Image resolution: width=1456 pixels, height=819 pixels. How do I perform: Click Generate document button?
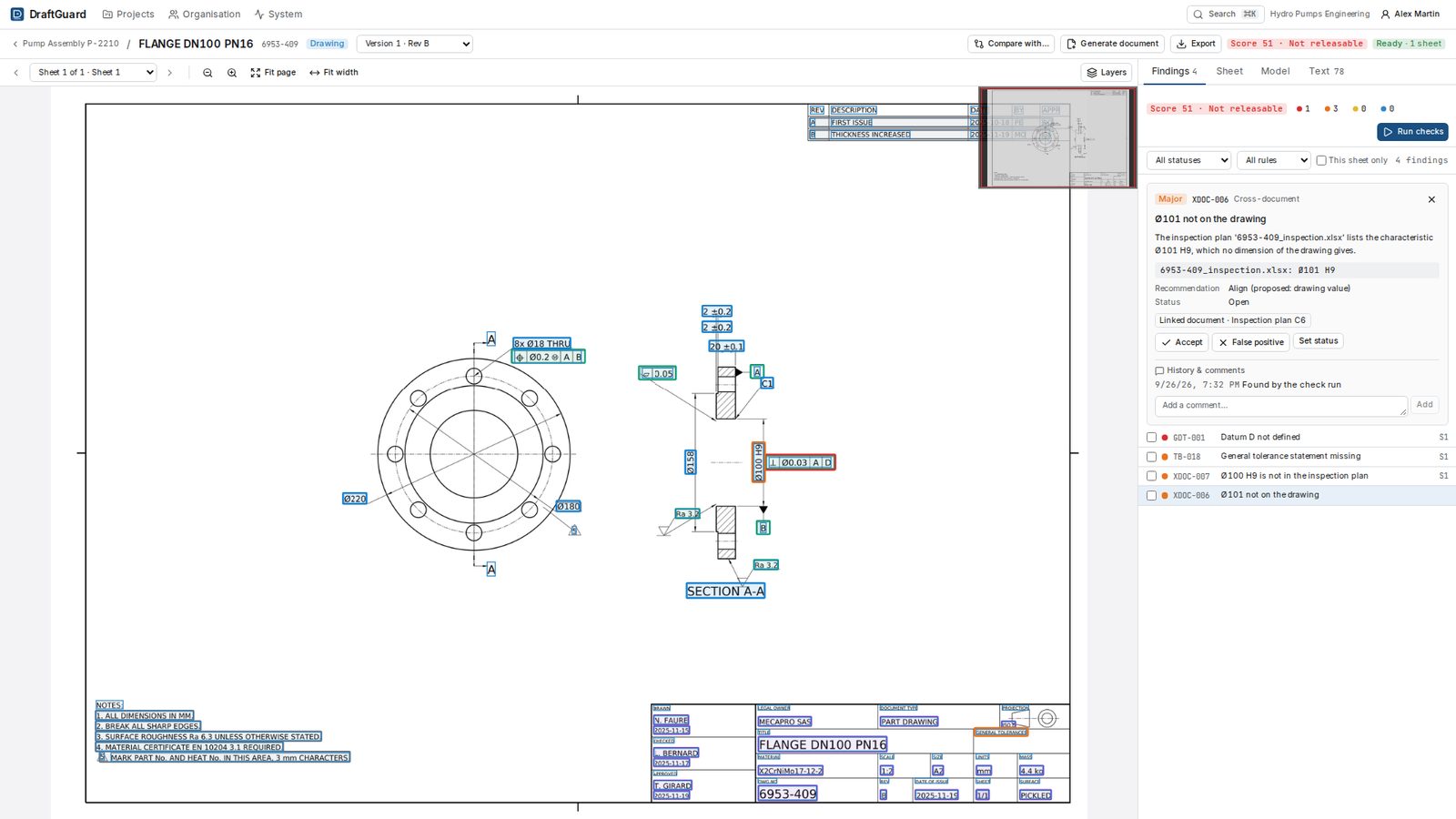point(1113,44)
